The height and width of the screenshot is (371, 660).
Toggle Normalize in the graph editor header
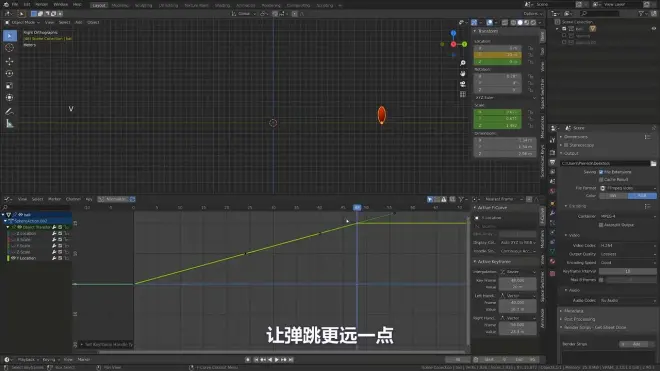114,199
